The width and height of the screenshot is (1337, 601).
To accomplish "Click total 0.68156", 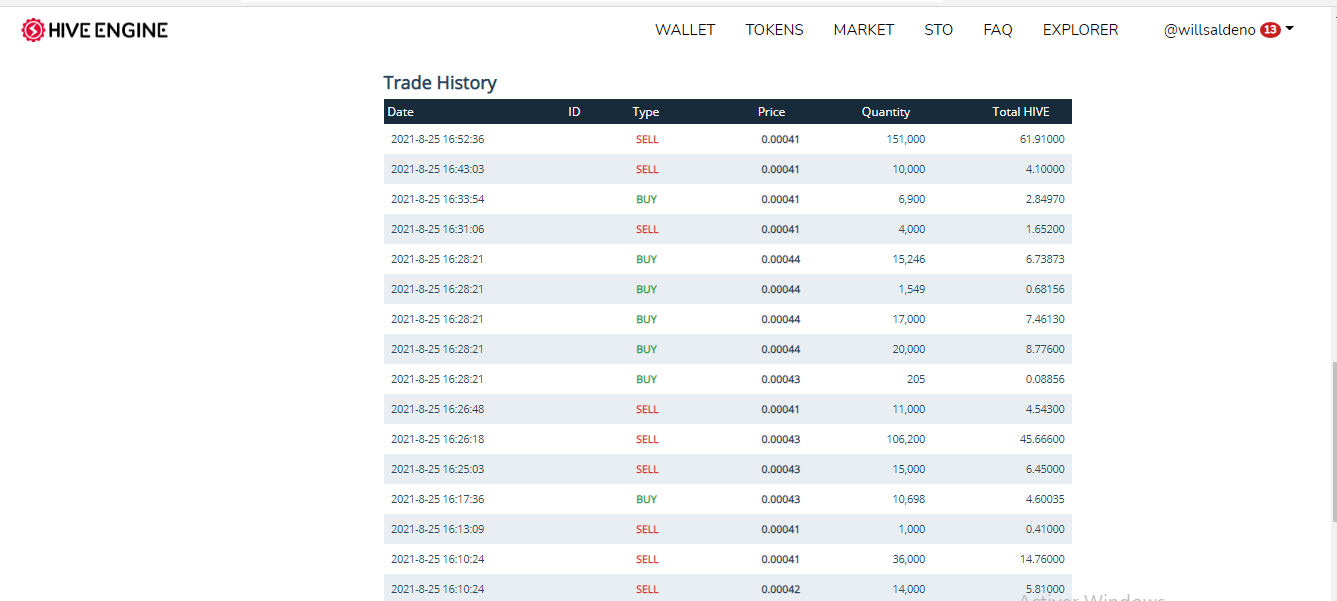I will pos(1045,289).
